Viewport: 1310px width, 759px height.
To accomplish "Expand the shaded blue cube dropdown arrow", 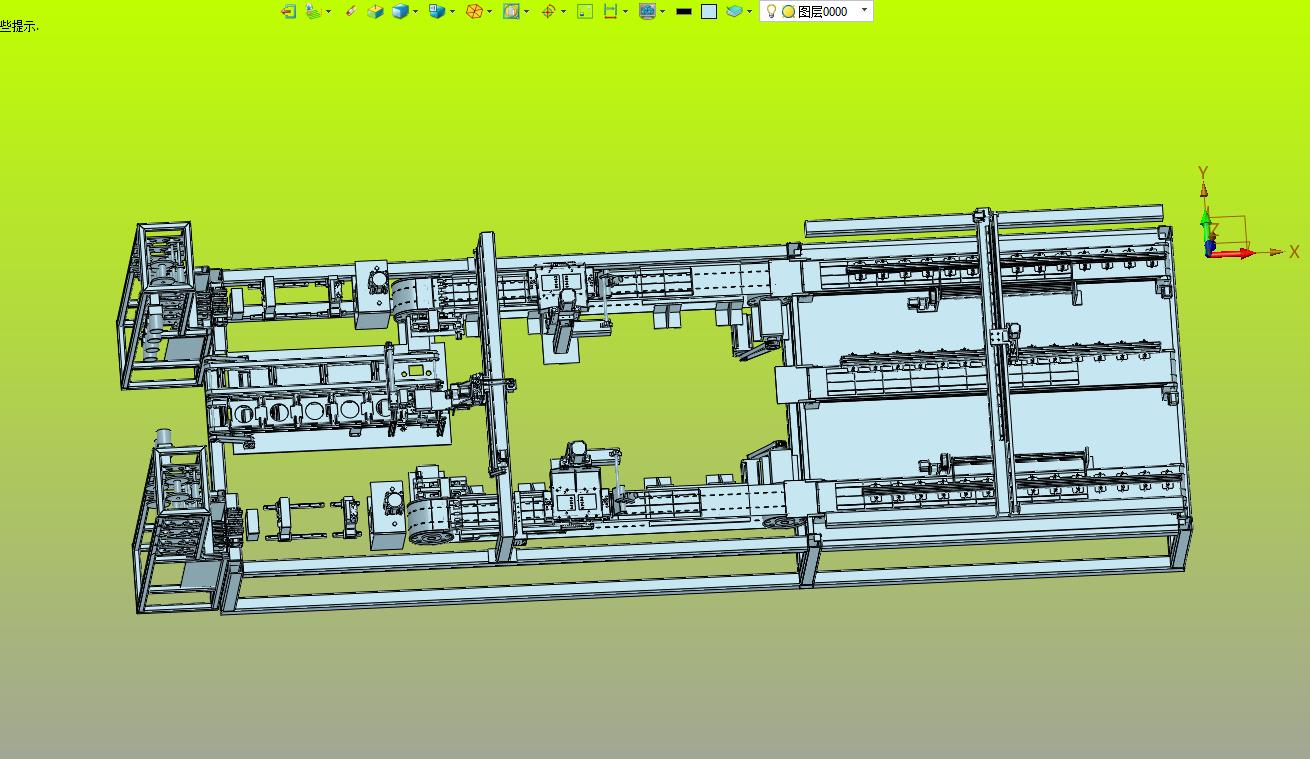I will (x=415, y=12).
